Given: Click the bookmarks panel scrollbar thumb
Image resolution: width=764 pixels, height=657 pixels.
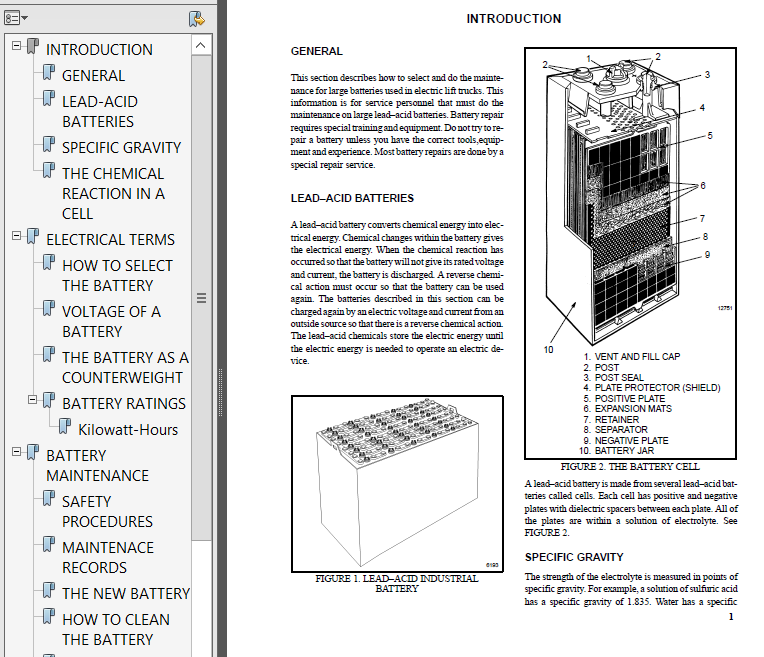Looking at the screenshot, I should point(201,298).
